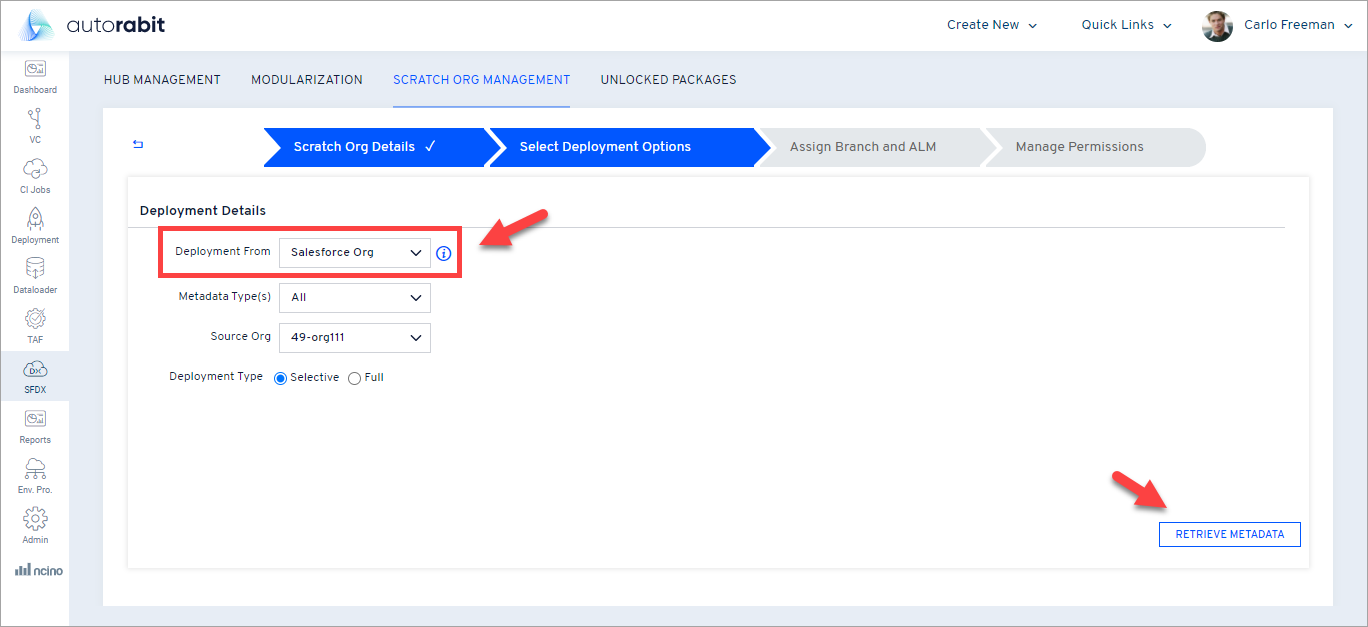The width and height of the screenshot is (1368, 627).
Task: Click the back arrow above the wizard steps
Action: 137,144
